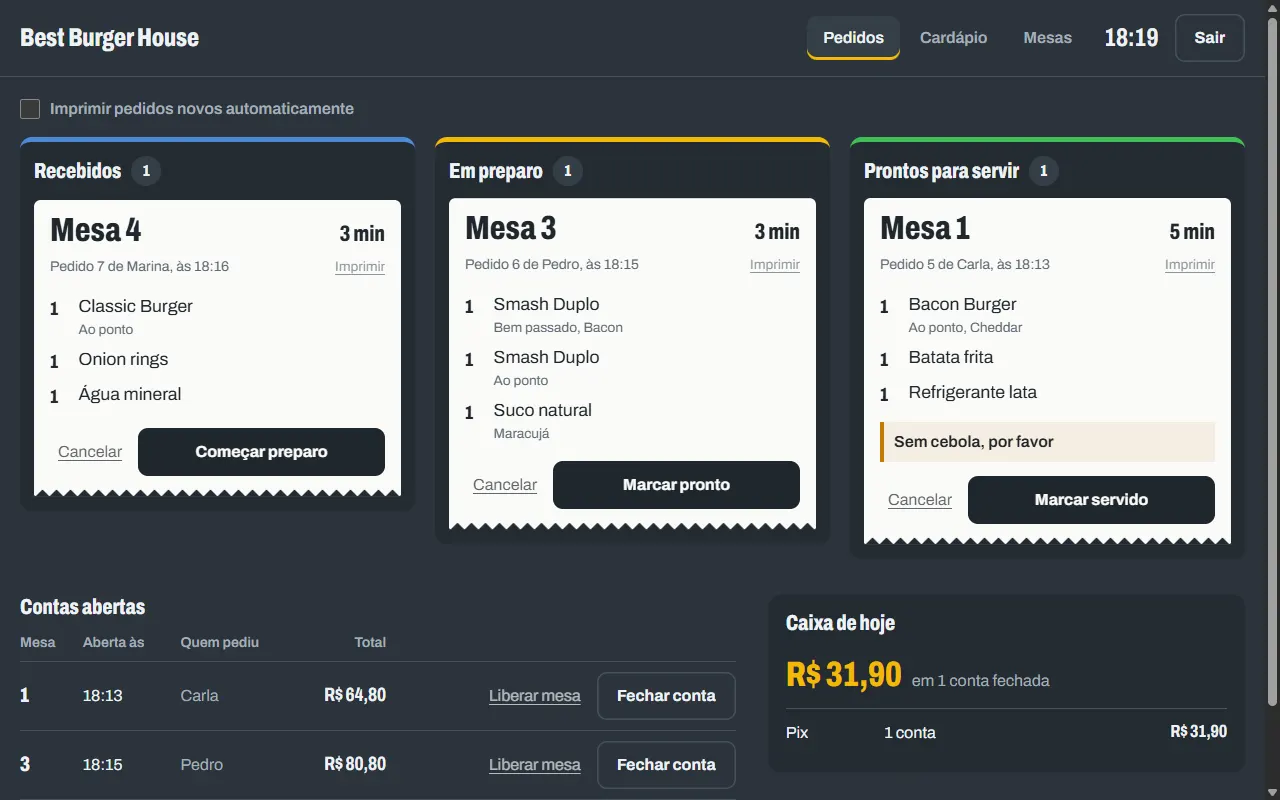Enable automatic printing of new orders checkbox
The image size is (1280, 800).
point(30,109)
